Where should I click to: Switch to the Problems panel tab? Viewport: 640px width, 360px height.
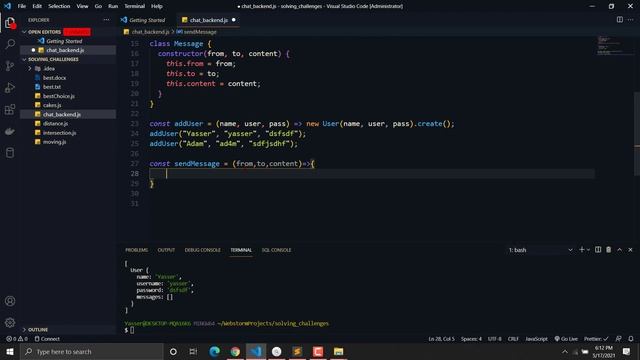(136, 250)
